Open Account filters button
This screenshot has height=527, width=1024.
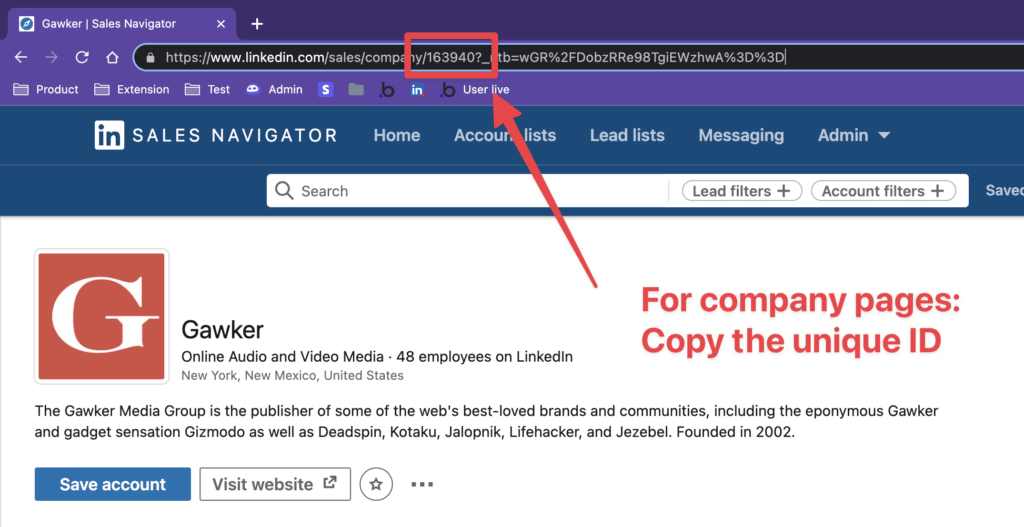[x=883, y=191]
